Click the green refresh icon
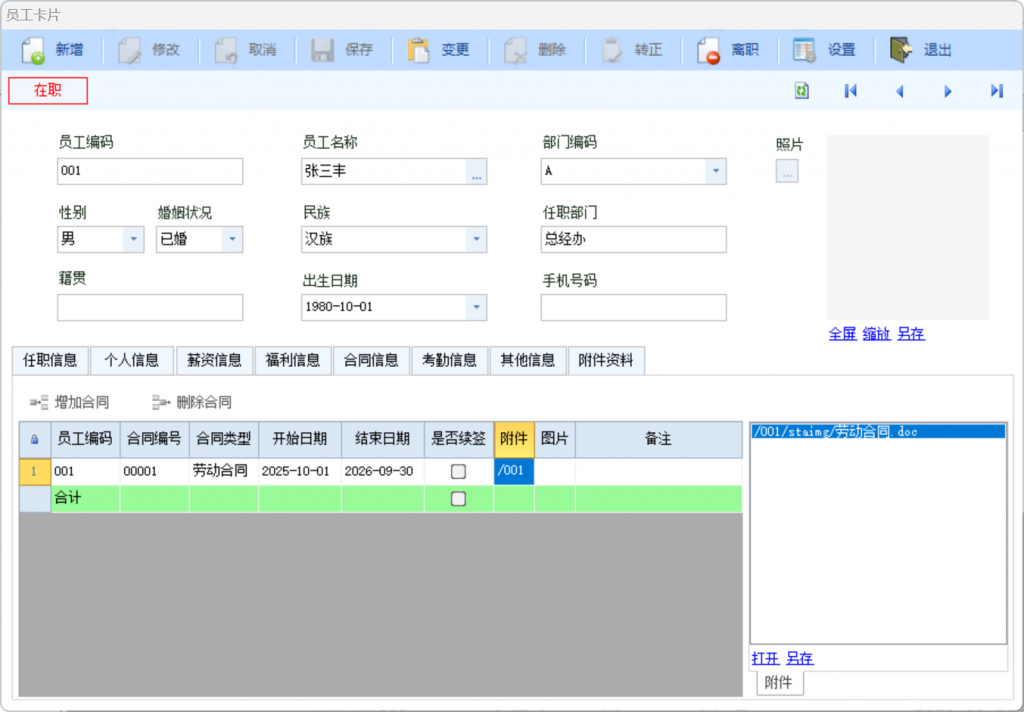 click(x=802, y=91)
